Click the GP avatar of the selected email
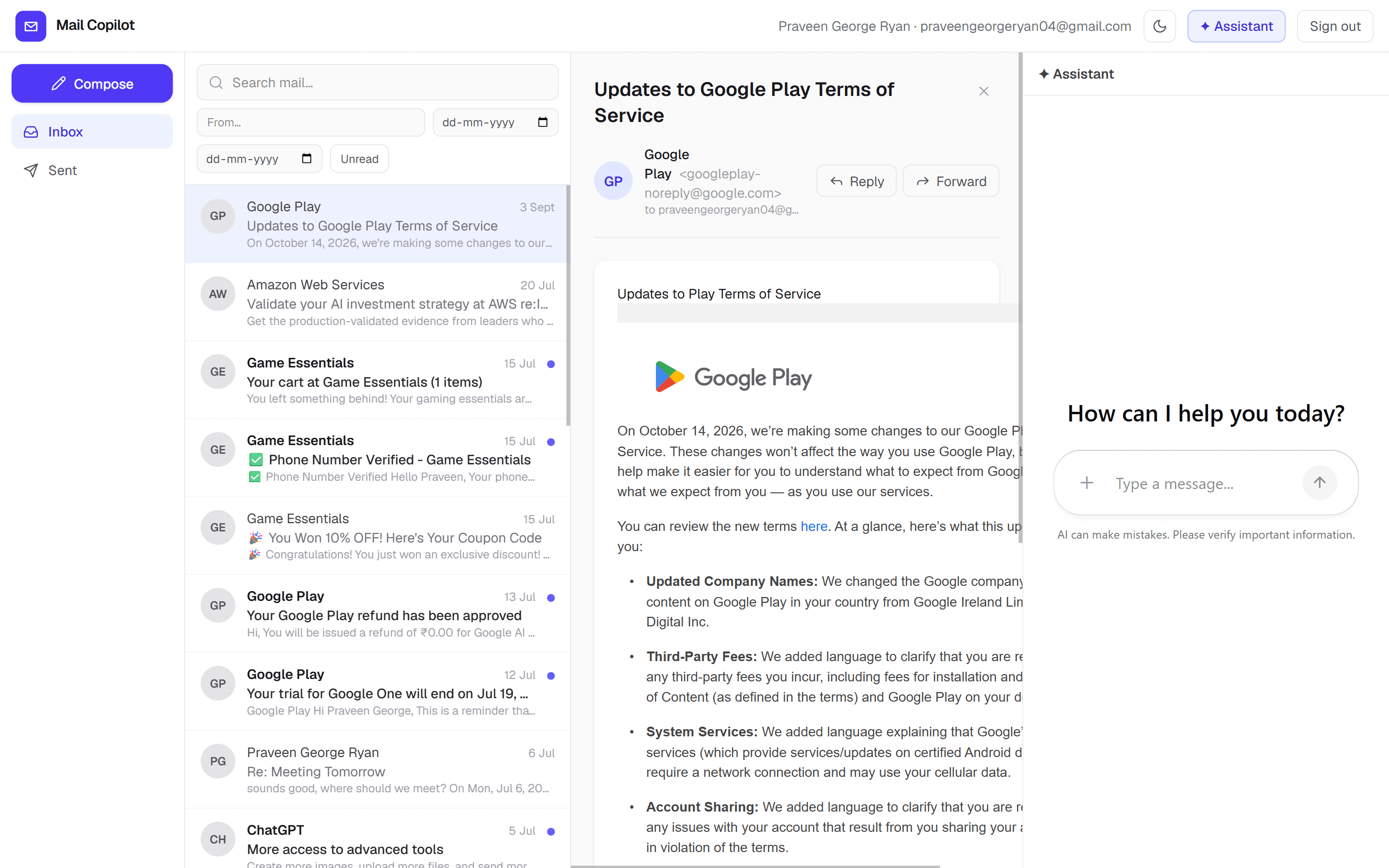The width and height of the screenshot is (1389, 868). point(218,216)
